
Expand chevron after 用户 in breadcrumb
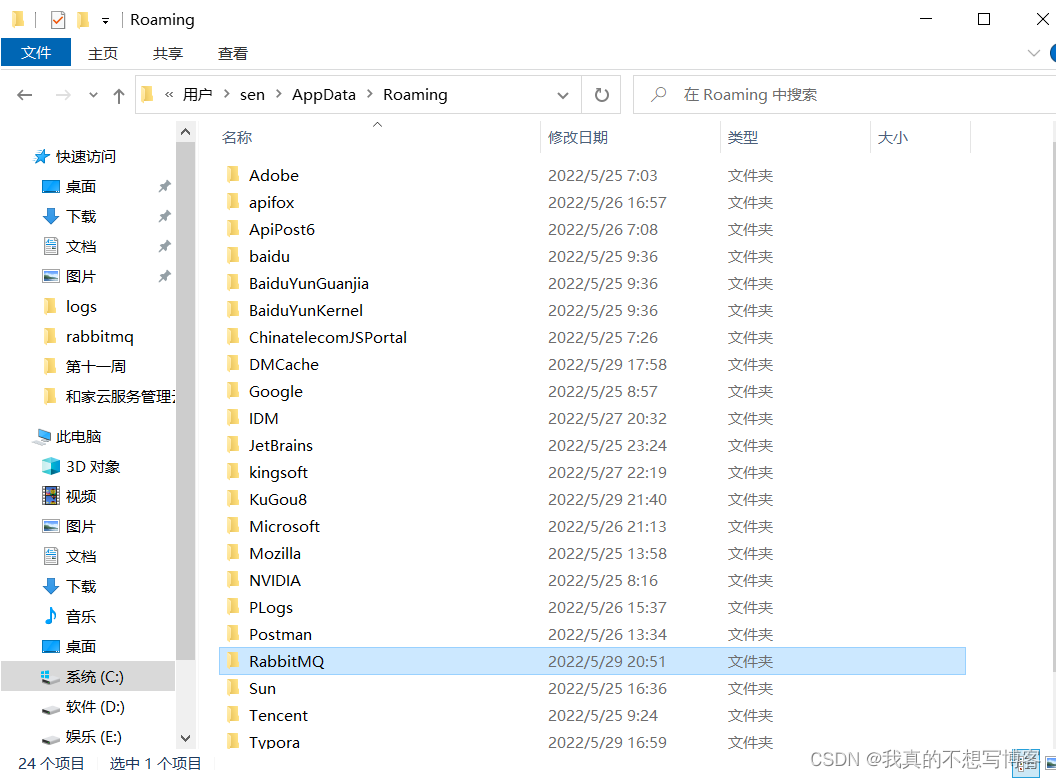pos(226,94)
